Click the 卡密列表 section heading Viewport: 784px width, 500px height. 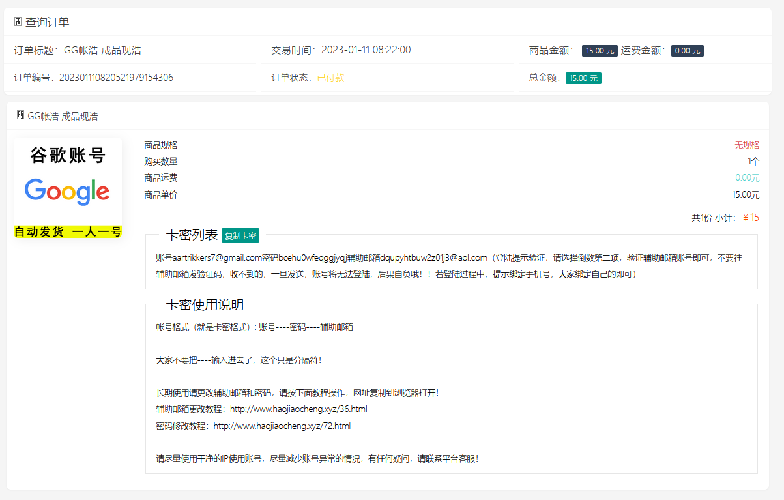coord(191,236)
